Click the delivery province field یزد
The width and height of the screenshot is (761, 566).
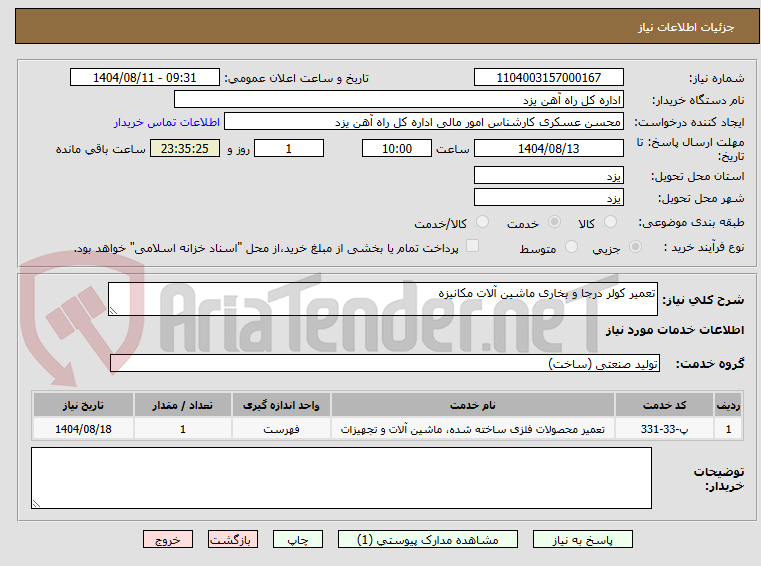pos(548,175)
